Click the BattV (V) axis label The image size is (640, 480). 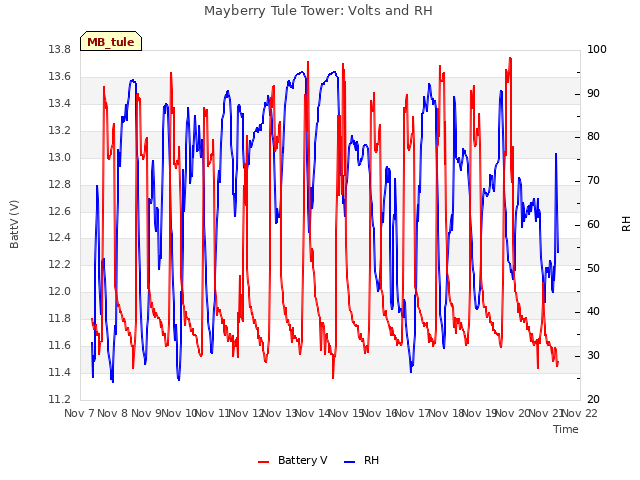pos(14,224)
